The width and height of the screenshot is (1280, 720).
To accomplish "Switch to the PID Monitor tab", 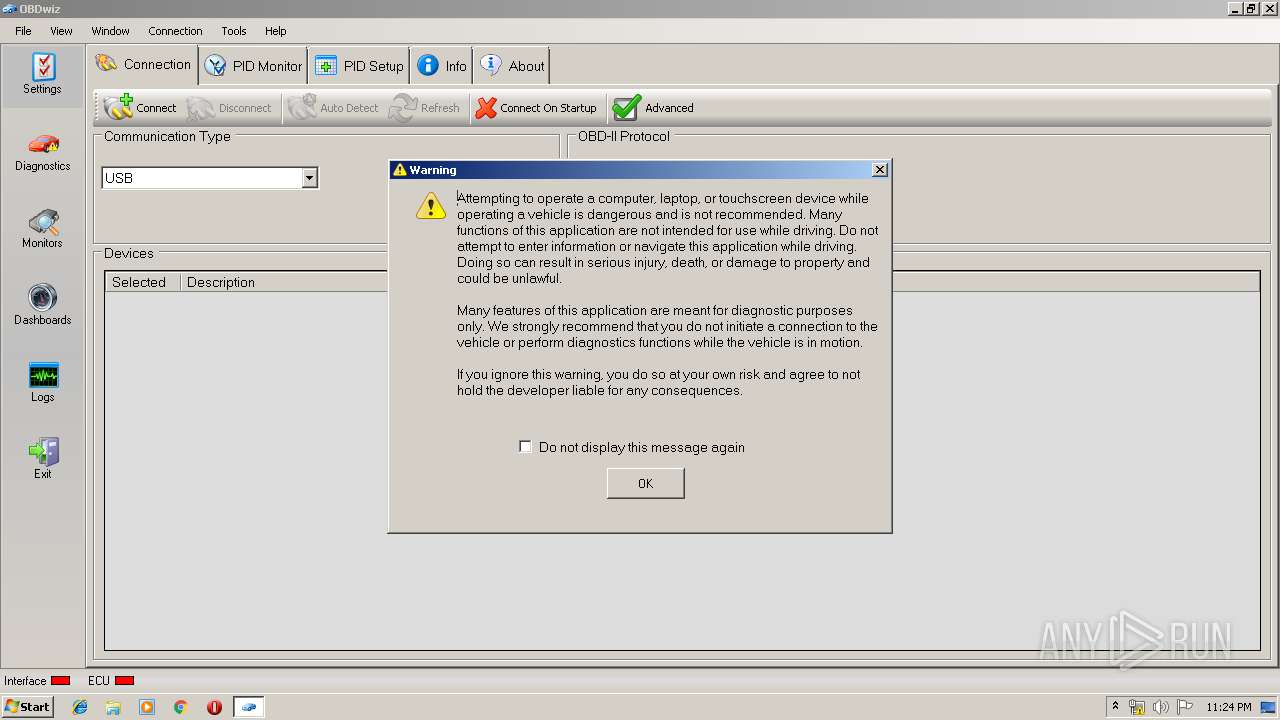I will tap(254, 66).
